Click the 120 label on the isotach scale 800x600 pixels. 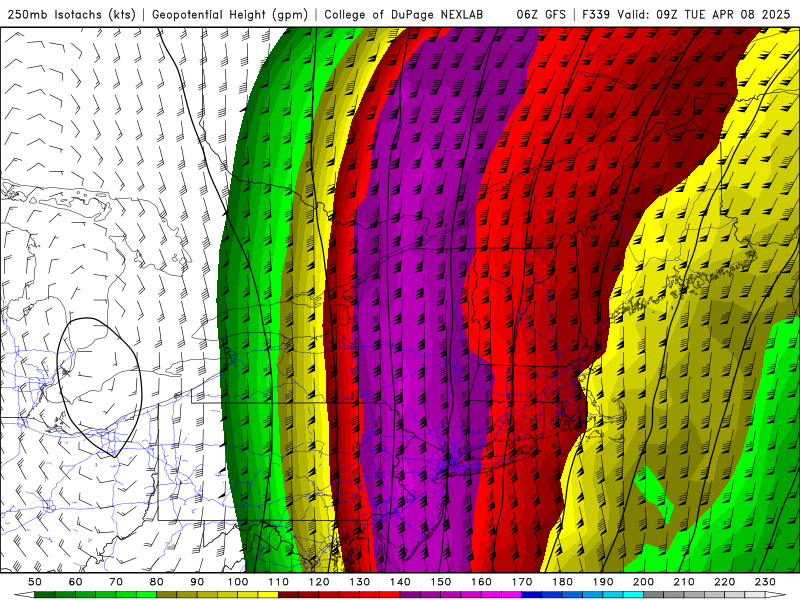pos(319,582)
